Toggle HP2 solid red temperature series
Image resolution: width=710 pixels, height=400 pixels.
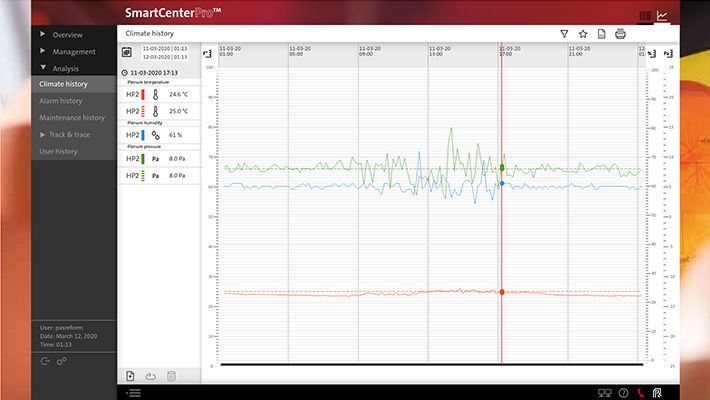tap(142, 94)
